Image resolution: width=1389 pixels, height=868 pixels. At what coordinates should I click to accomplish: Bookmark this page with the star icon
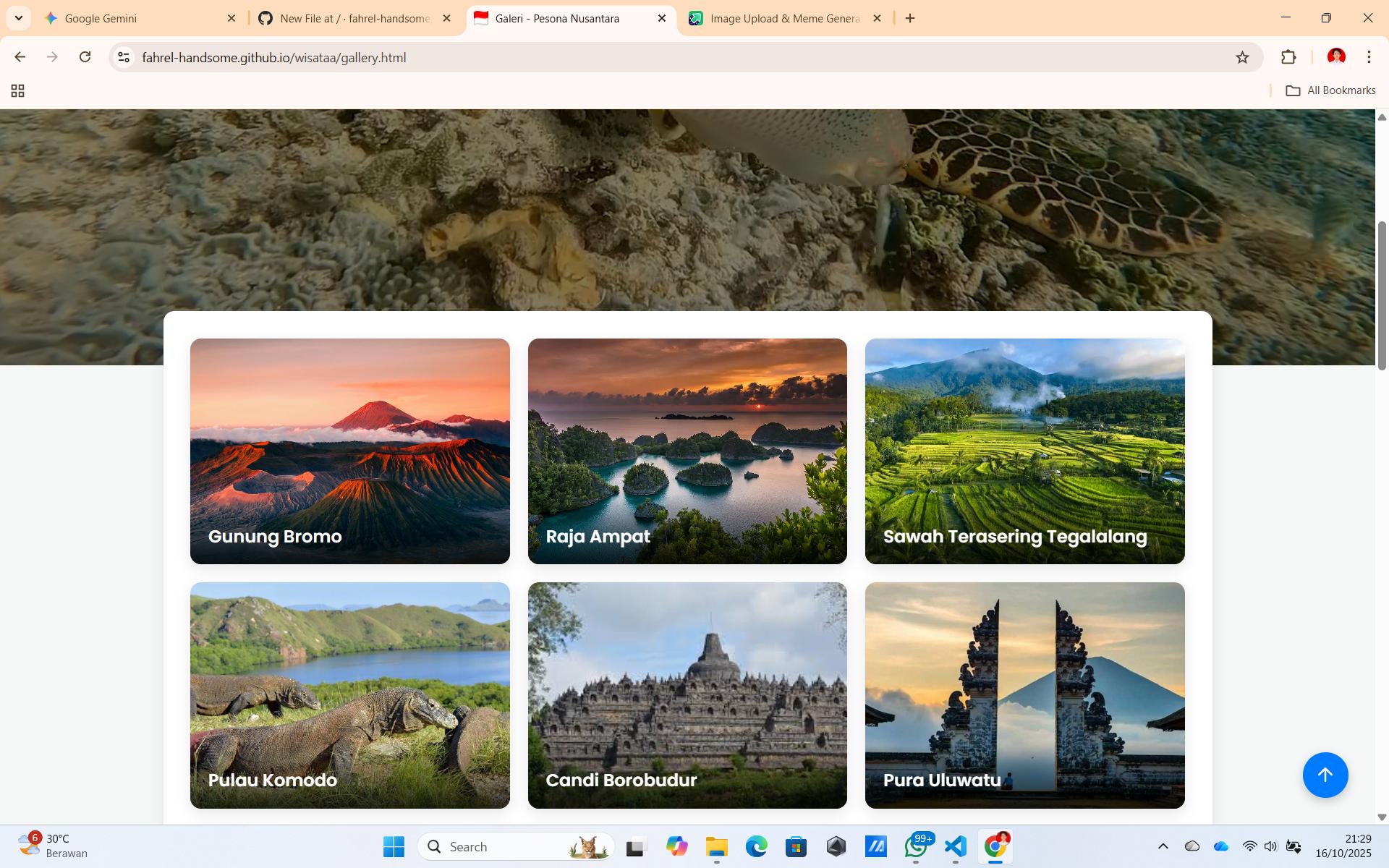(x=1242, y=58)
